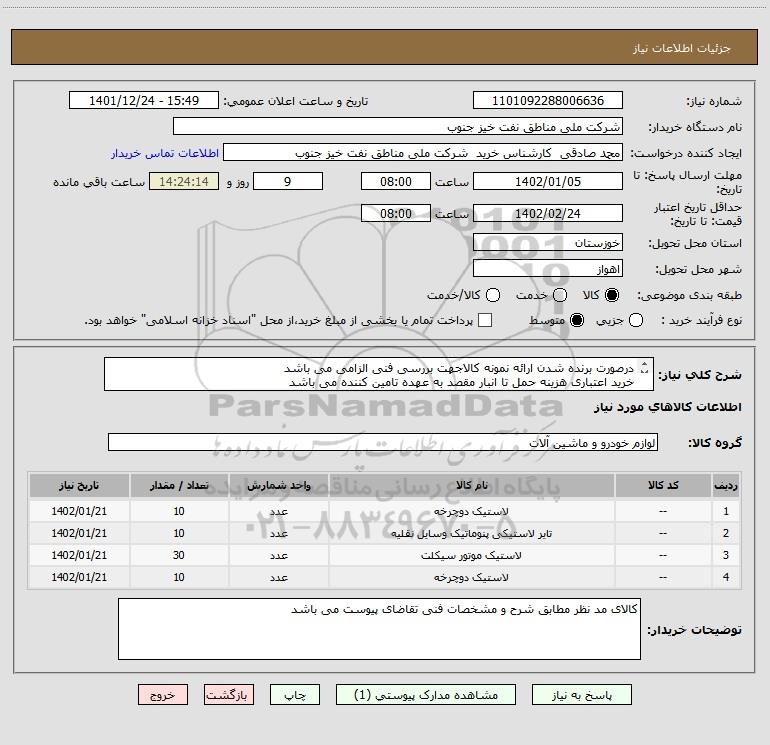Click the price validity date 1402/02/24
The width and height of the screenshot is (770, 745).
[548, 213]
